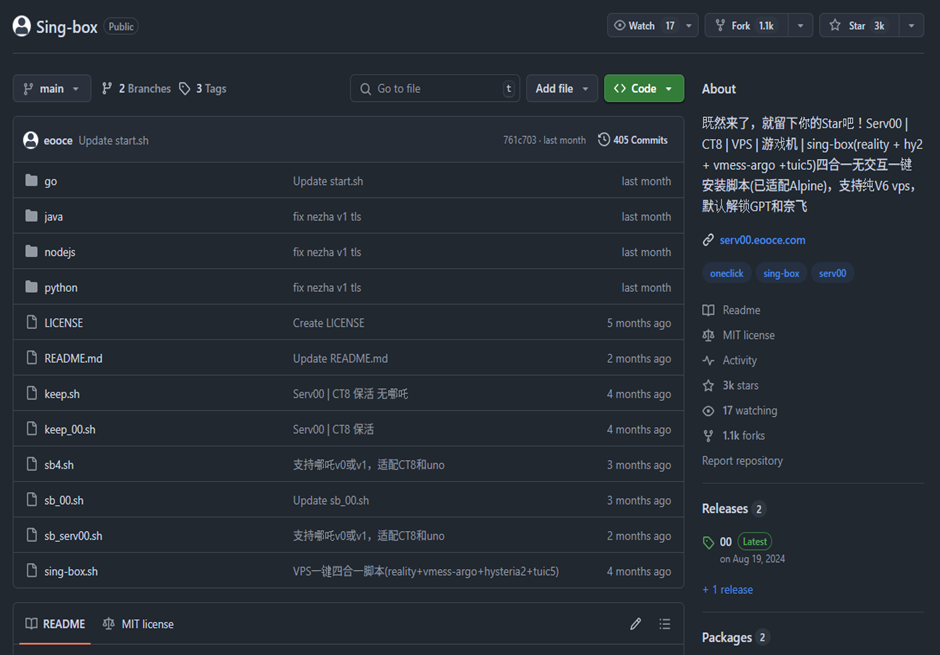Open the Fork options dropdown arrow
The height and width of the screenshot is (655, 940).
[x=800, y=26]
